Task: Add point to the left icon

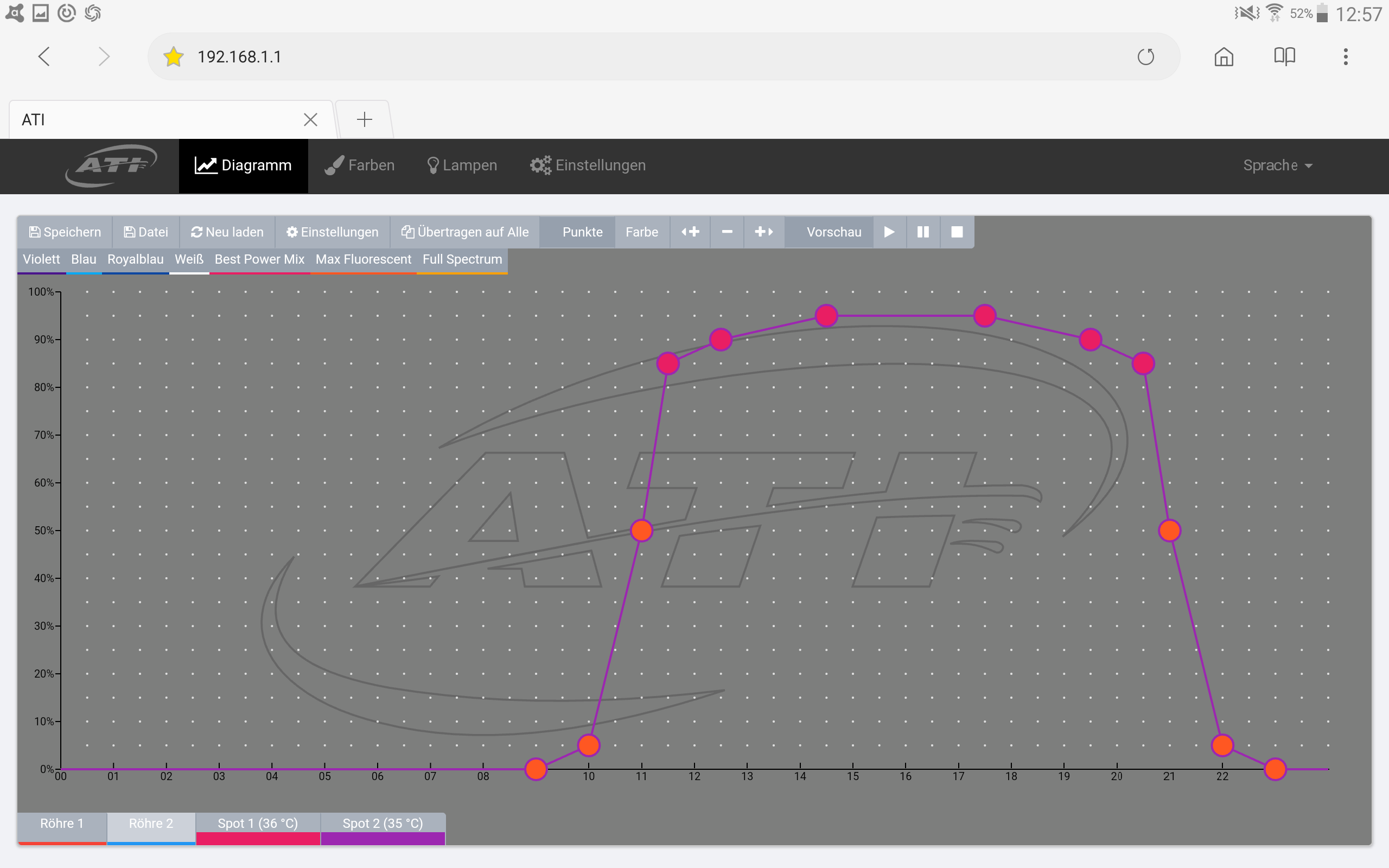Action: 690,232
